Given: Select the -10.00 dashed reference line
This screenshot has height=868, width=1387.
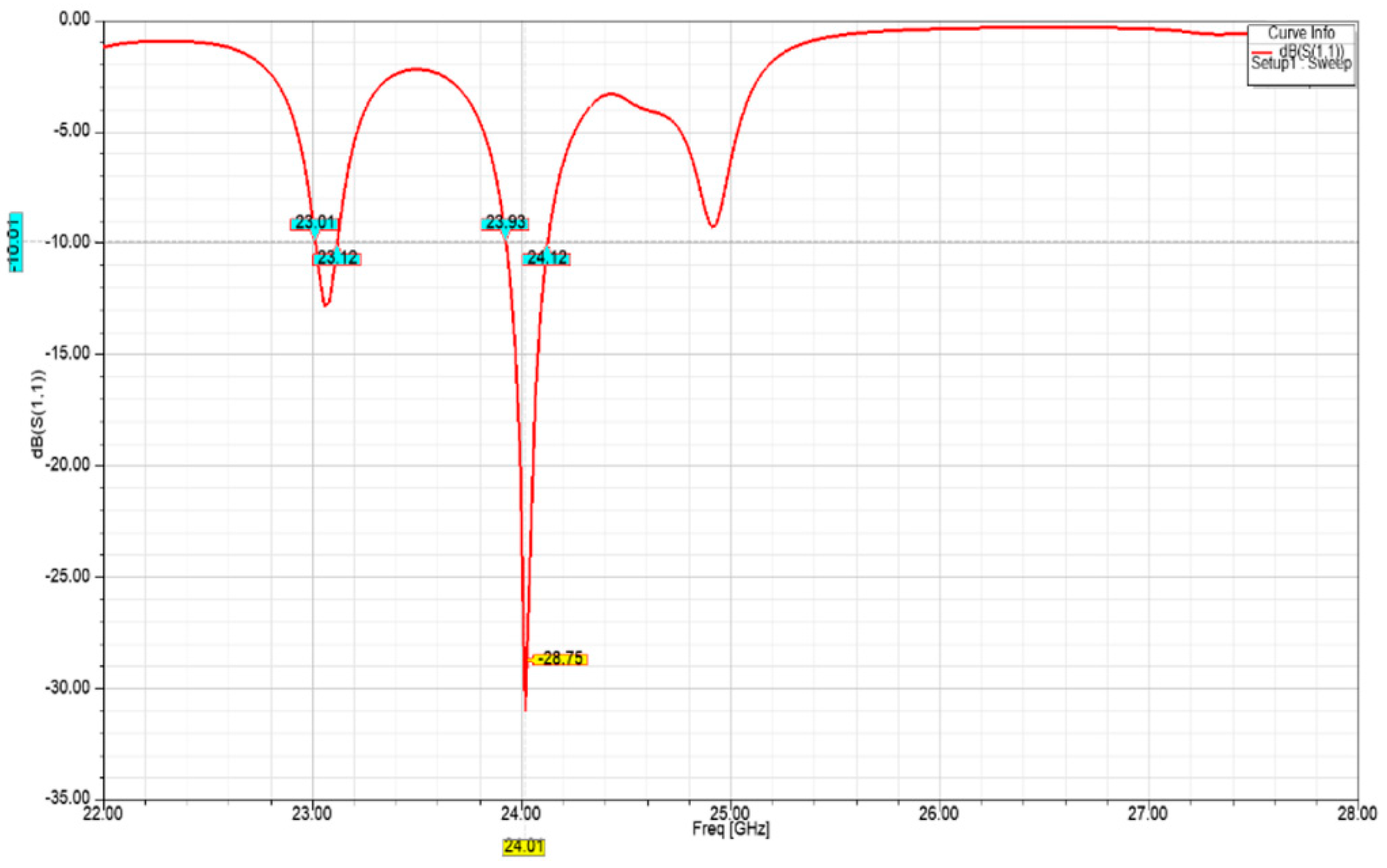Looking at the screenshot, I should tap(919, 241).
